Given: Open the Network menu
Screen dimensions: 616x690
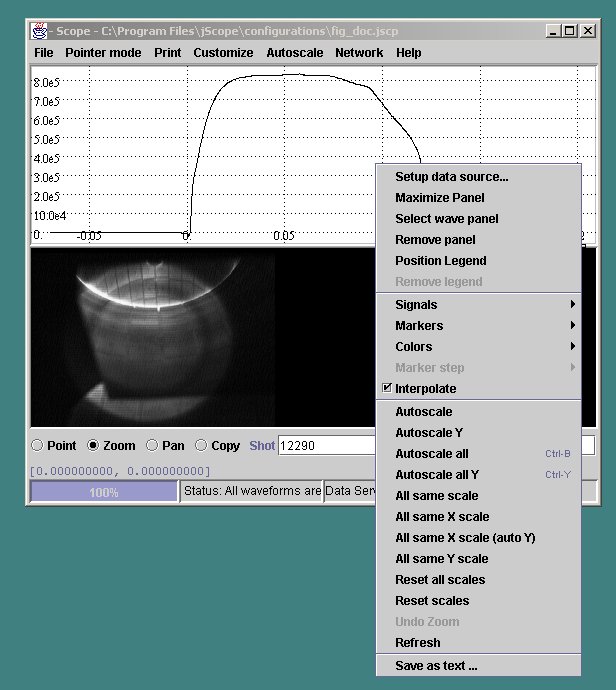Looking at the screenshot, I should pyautogui.click(x=358, y=52).
